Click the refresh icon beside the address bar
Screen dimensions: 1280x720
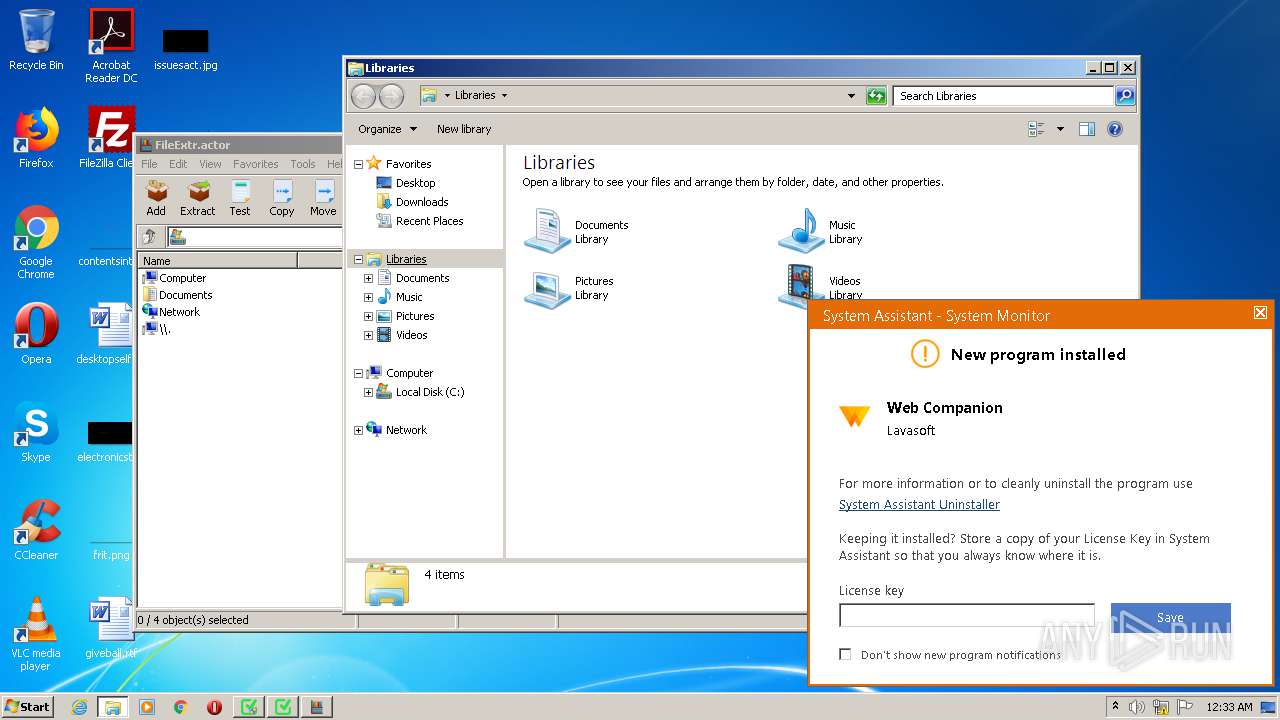point(876,96)
